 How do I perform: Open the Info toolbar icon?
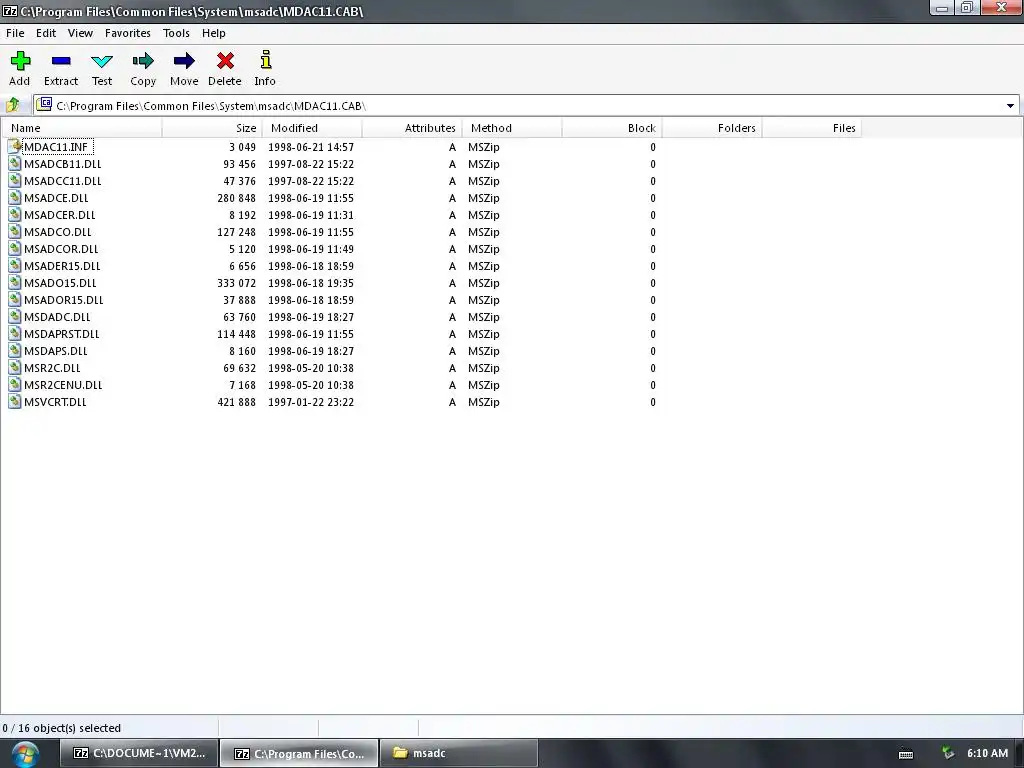(265, 59)
